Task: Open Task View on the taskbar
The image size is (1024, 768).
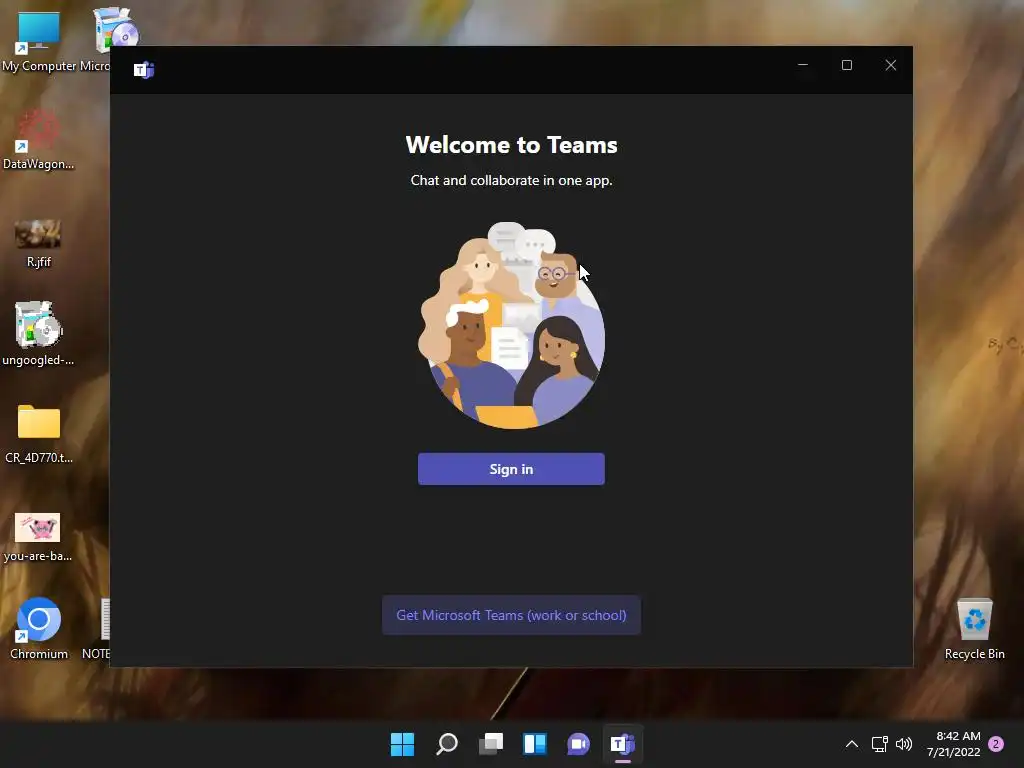Action: (491, 744)
